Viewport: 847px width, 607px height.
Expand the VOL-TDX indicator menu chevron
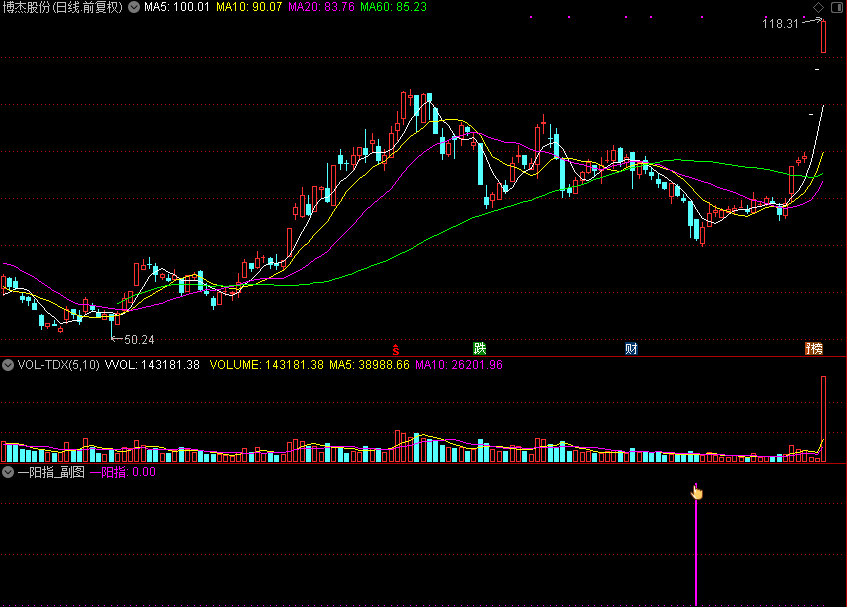pos(8,365)
